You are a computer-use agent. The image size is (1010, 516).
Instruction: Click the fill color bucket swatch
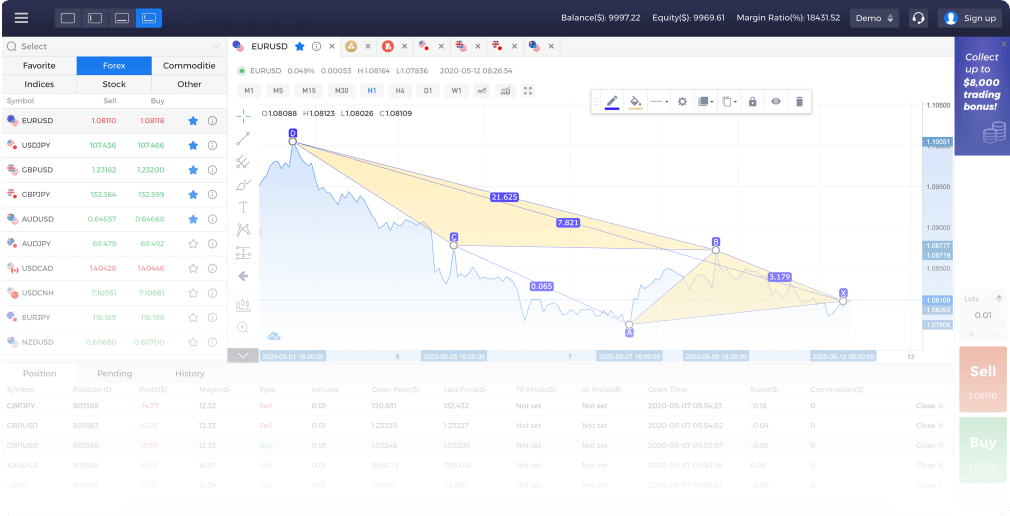[x=635, y=101]
